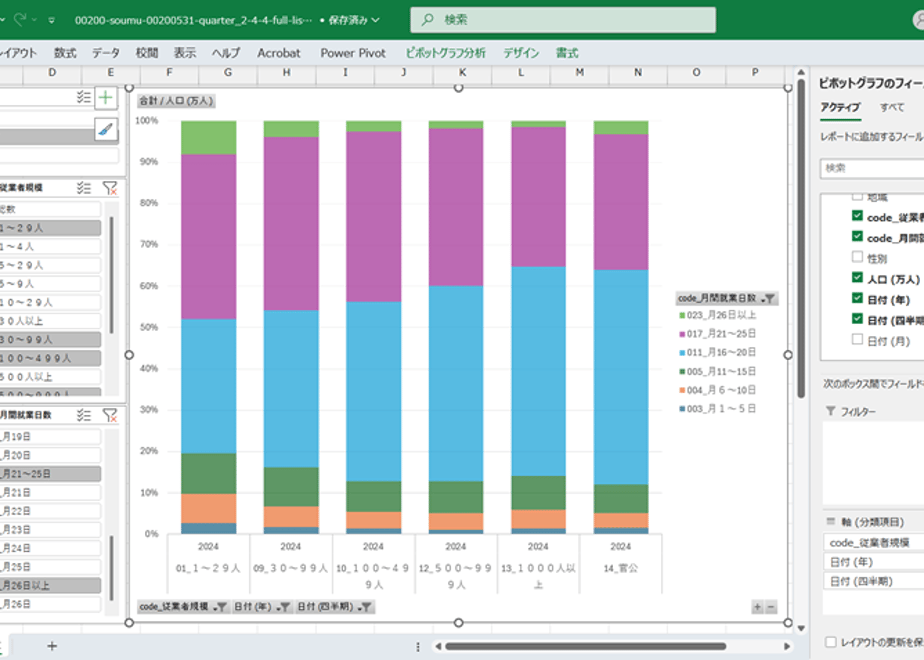Image resolution: width=924 pixels, height=660 pixels.
Task: Open the 表示 ribbon tab
Action: pos(185,53)
